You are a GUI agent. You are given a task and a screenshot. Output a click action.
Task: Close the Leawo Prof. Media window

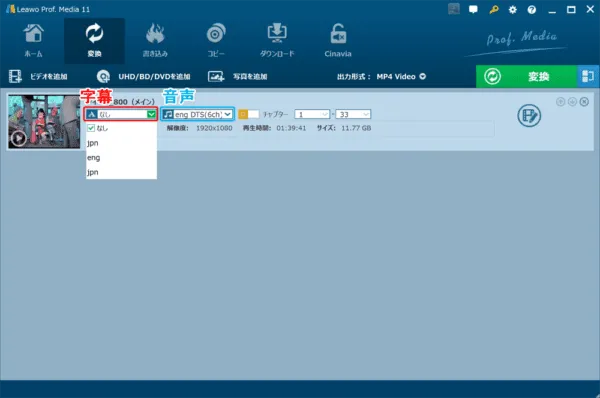click(x=590, y=9)
